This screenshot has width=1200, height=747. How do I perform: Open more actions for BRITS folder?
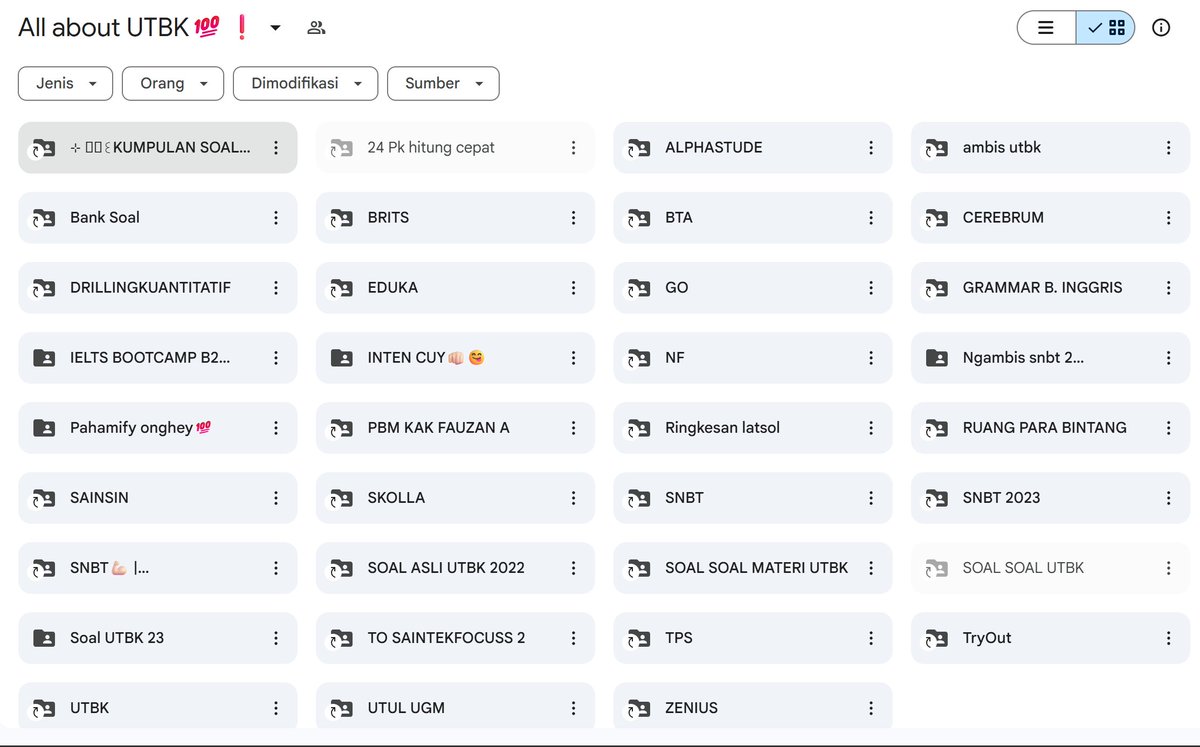point(573,218)
